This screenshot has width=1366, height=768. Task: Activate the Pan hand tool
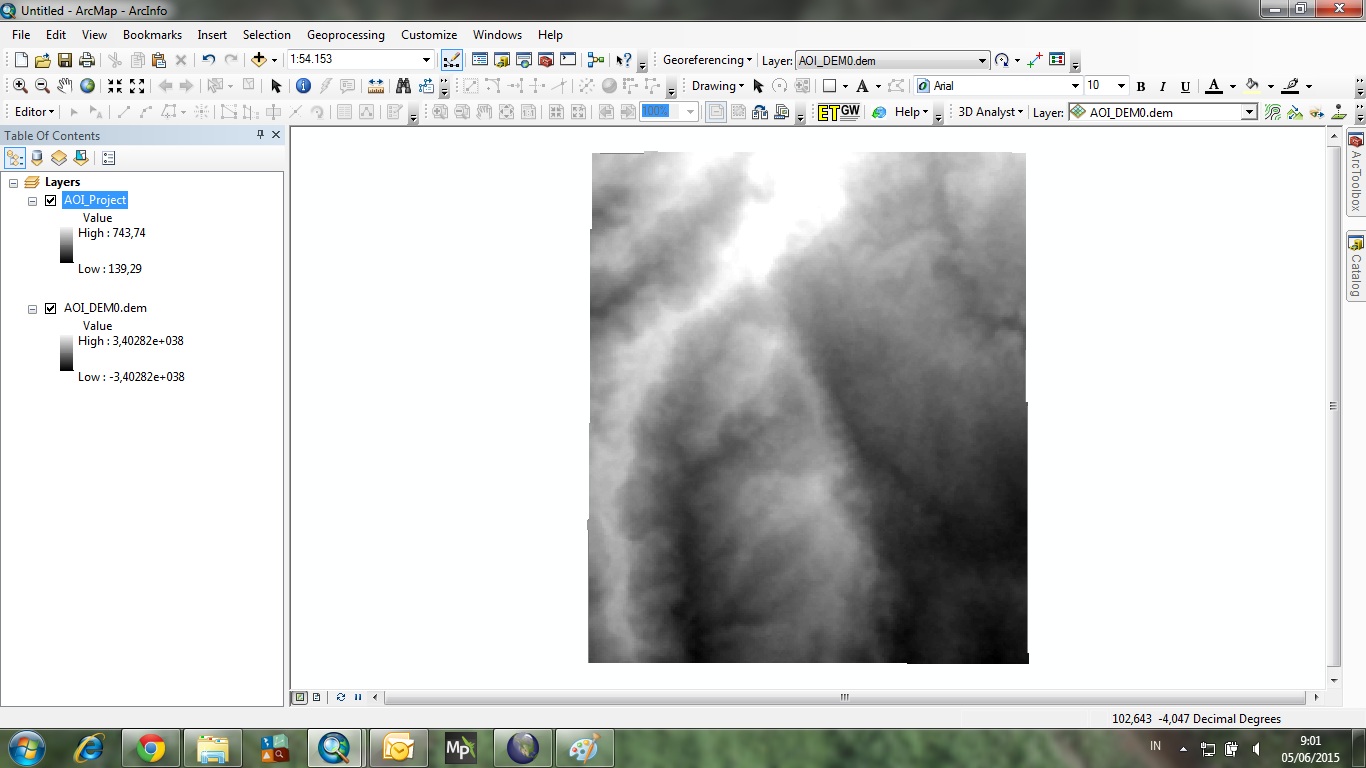pyautogui.click(x=64, y=86)
